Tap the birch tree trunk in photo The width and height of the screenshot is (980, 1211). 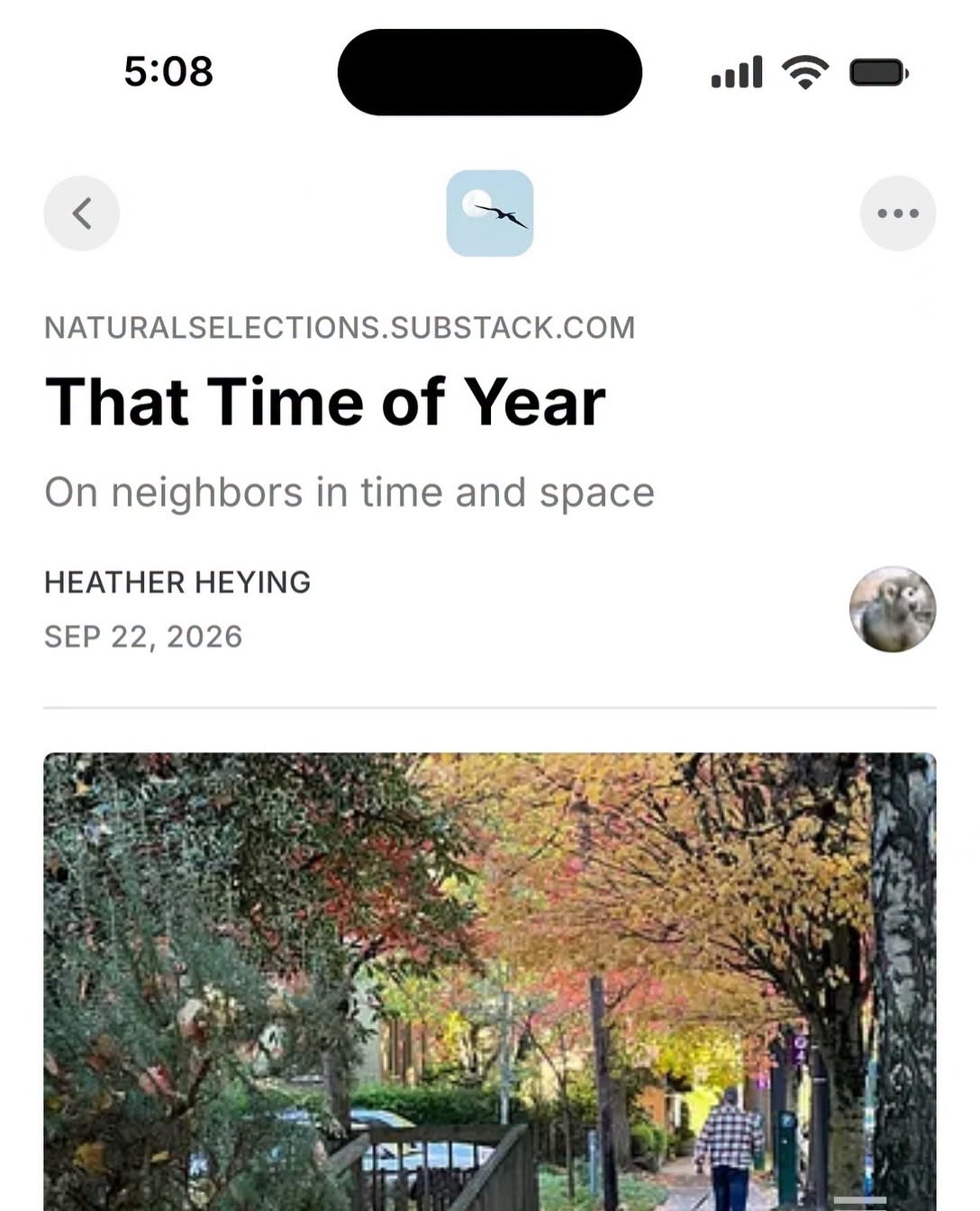click(x=903, y=982)
